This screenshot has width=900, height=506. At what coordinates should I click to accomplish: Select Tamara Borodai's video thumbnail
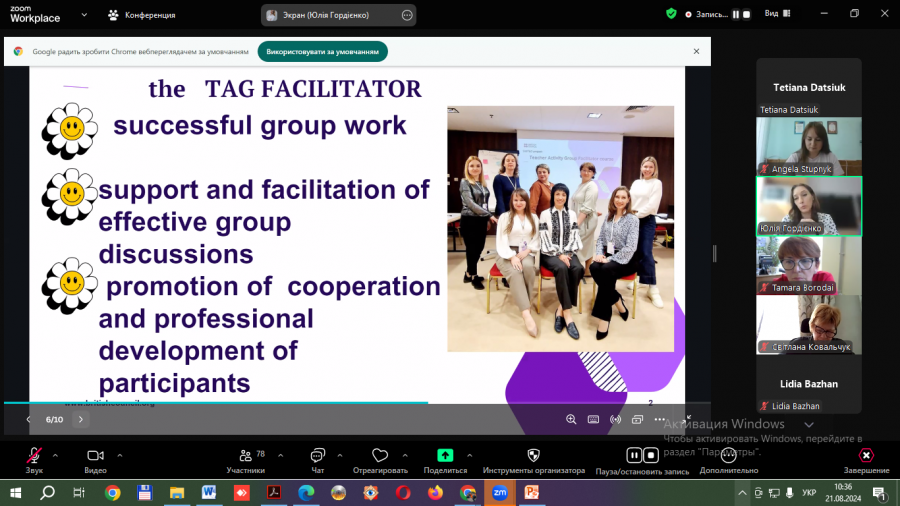(809, 265)
